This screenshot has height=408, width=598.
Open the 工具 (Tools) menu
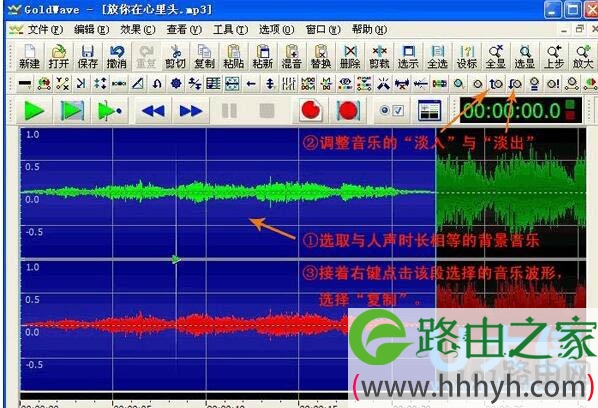click(230, 29)
